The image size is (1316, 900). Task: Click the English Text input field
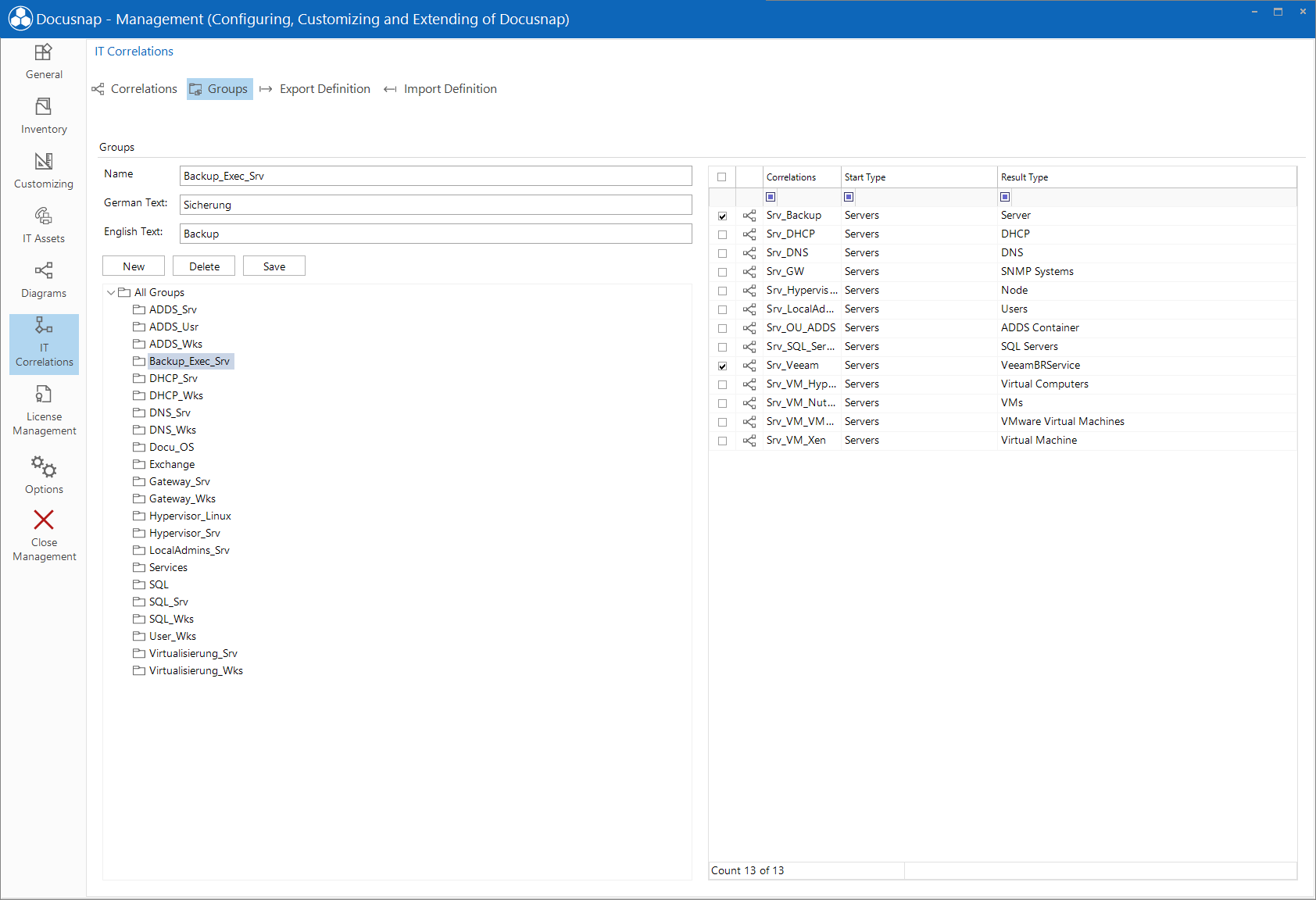[x=436, y=234]
